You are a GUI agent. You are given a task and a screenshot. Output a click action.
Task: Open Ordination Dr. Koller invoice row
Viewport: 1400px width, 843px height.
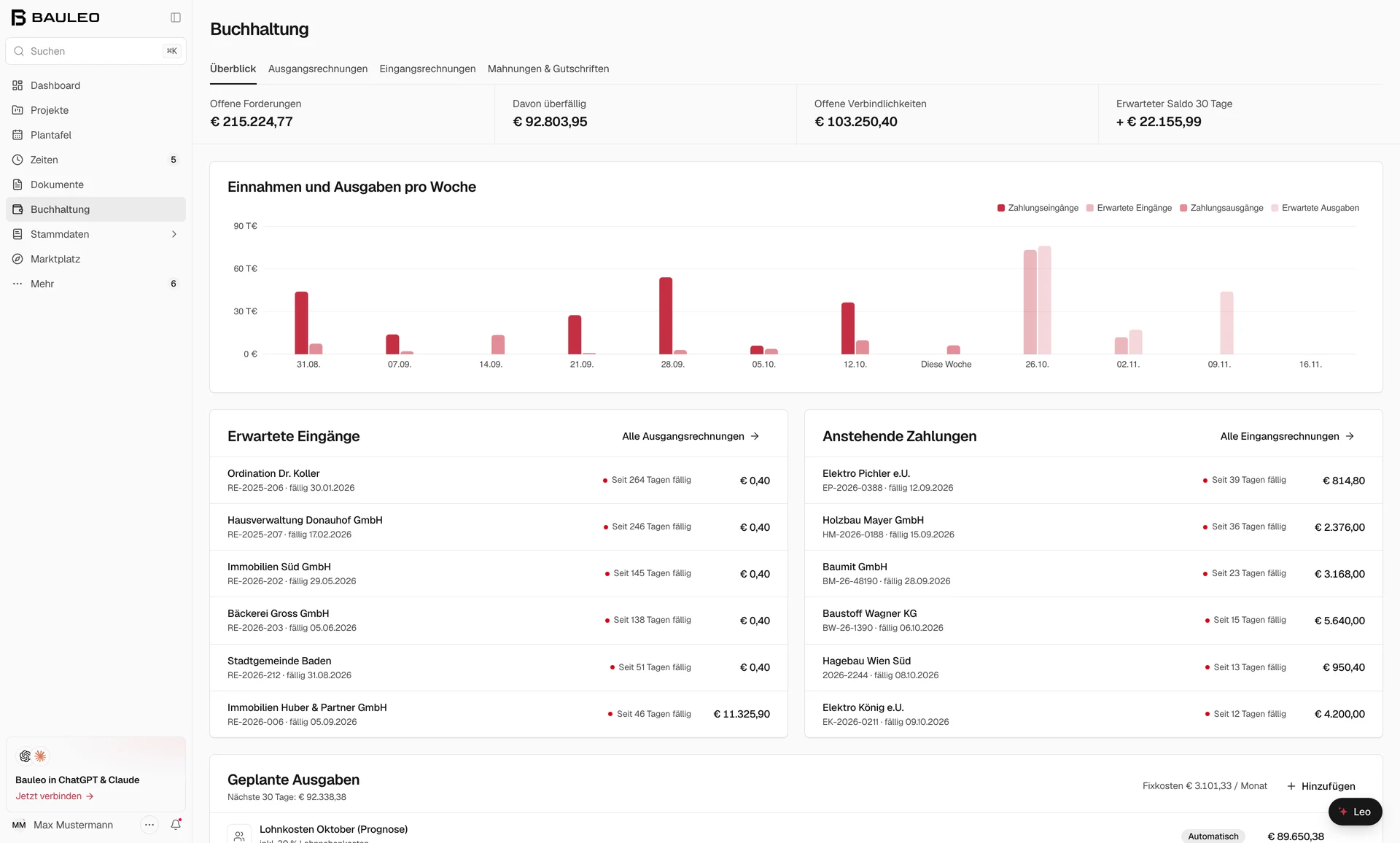pyautogui.click(x=499, y=481)
